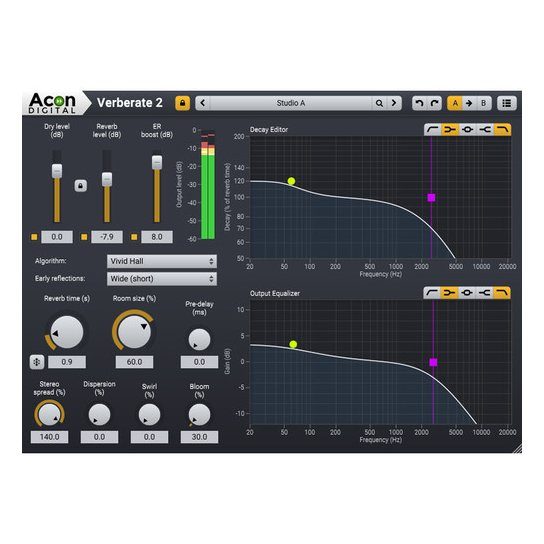Click the Reverb time knob
This screenshot has width=544, height=544.
[67, 332]
